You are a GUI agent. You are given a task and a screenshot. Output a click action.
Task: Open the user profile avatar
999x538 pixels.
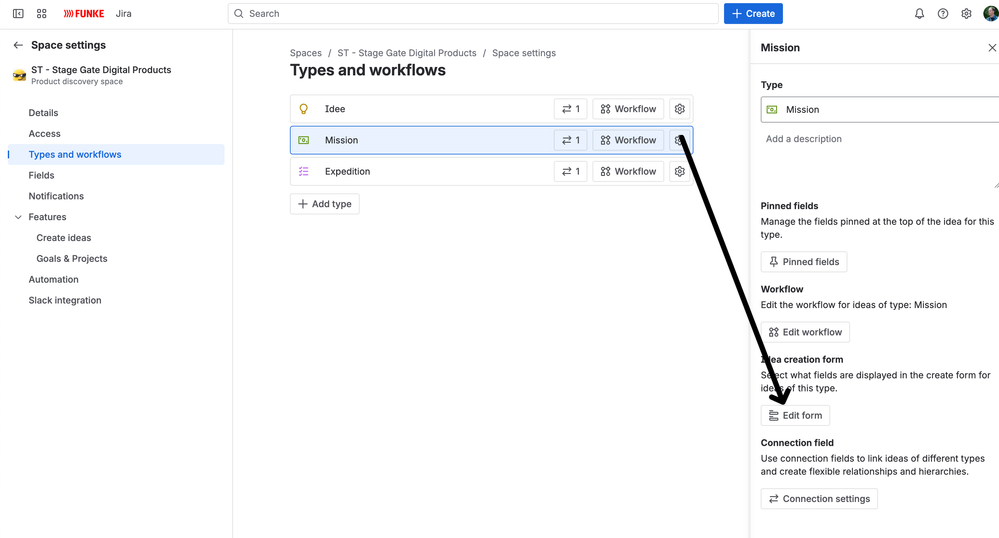[x=991, y=13]
